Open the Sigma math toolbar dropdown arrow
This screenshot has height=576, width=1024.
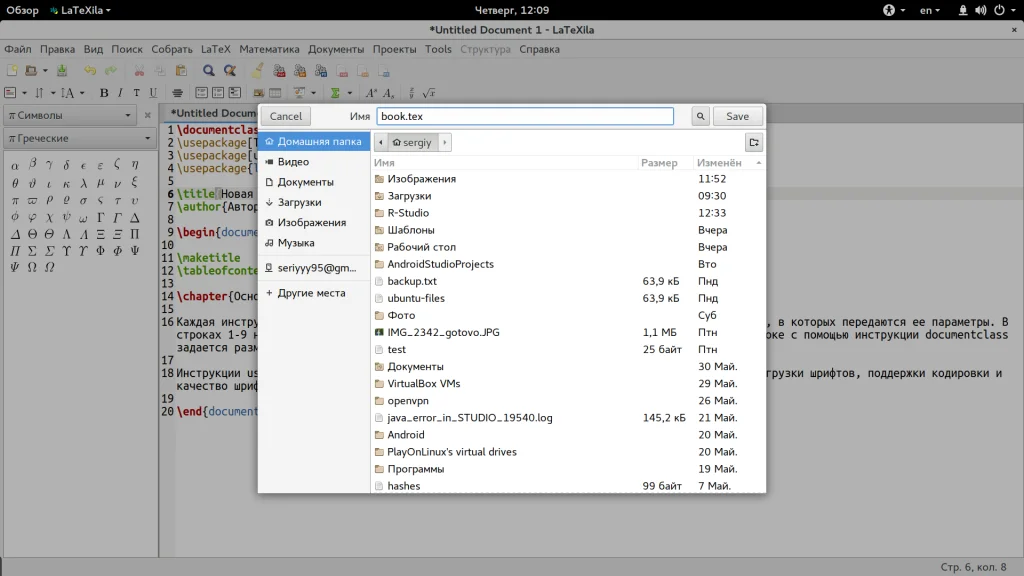(349, 93)
